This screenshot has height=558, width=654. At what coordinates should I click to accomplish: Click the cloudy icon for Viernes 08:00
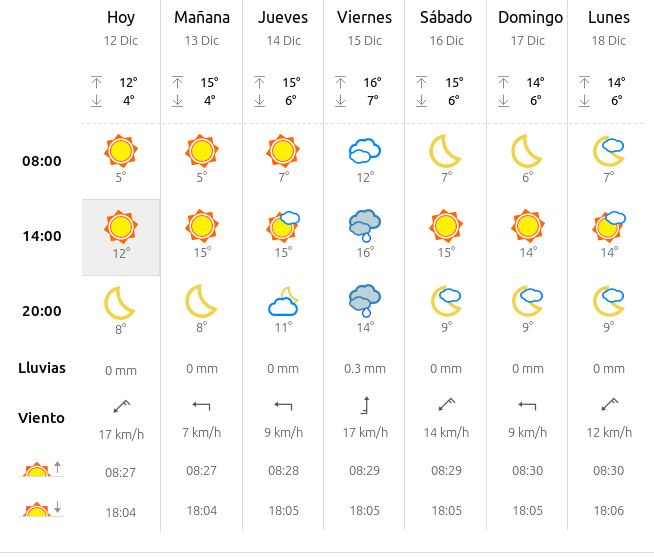[x=365, y=151]
